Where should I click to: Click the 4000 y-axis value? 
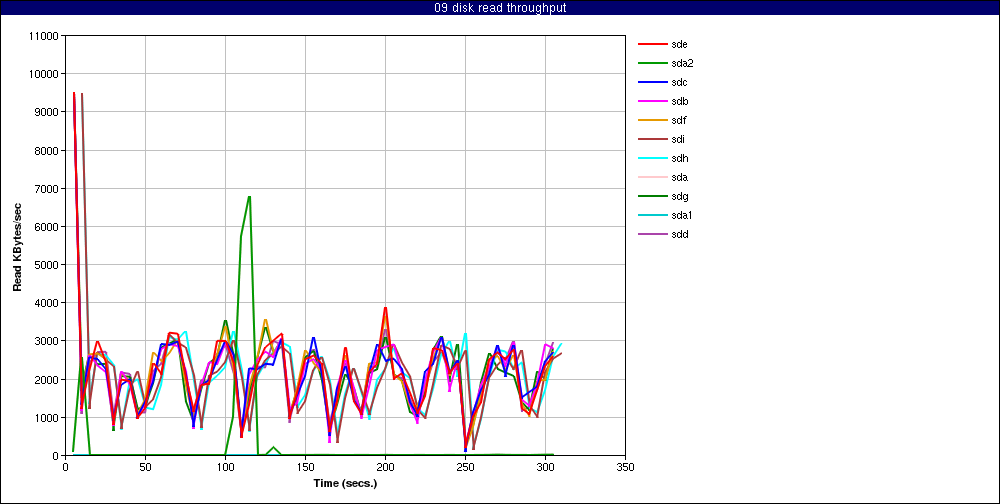click(x=47, y=303)
